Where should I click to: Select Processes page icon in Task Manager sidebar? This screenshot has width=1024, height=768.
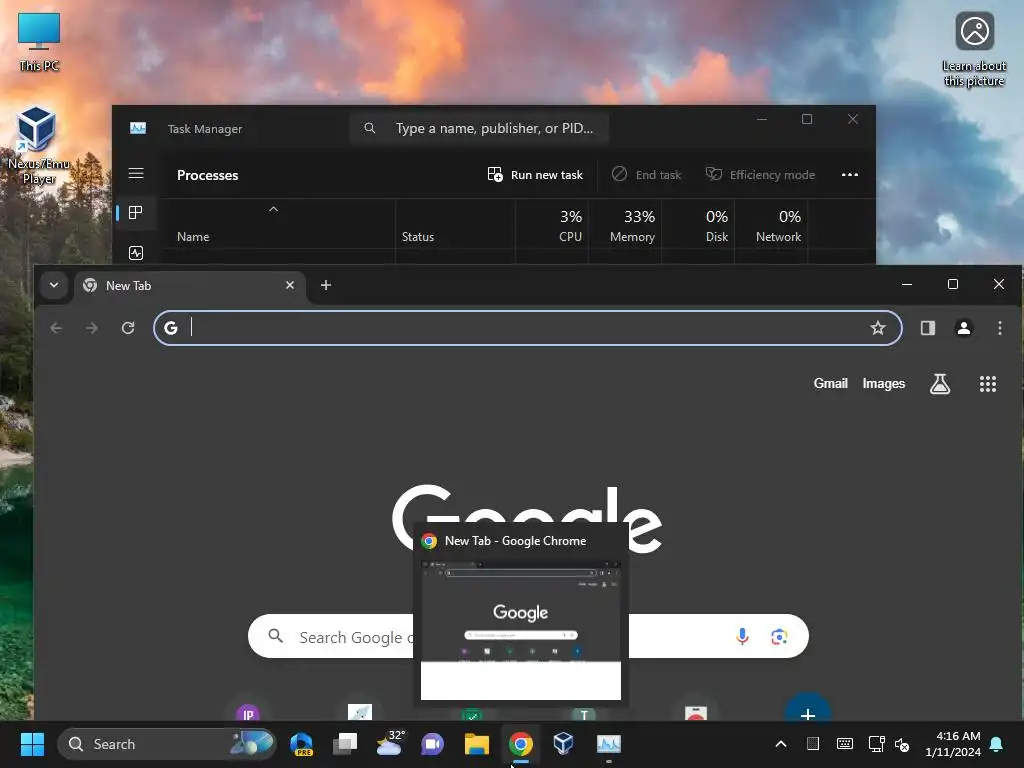tap(136, 212)
